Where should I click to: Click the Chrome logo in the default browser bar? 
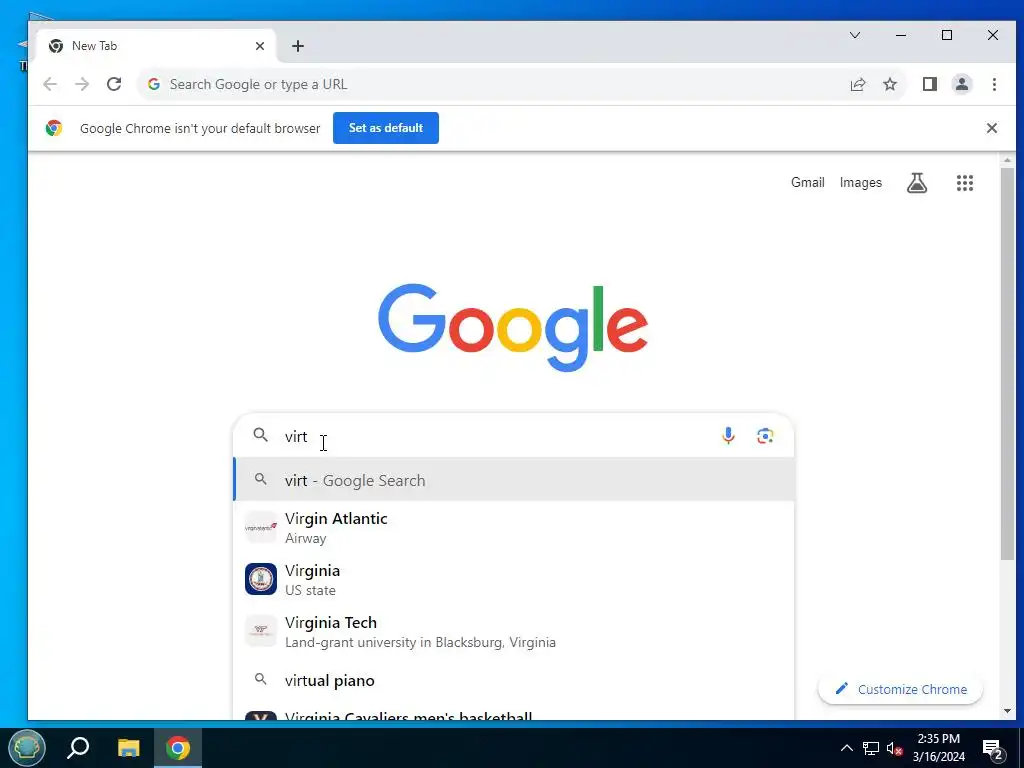pyautogui.click(x=54, y=128)
